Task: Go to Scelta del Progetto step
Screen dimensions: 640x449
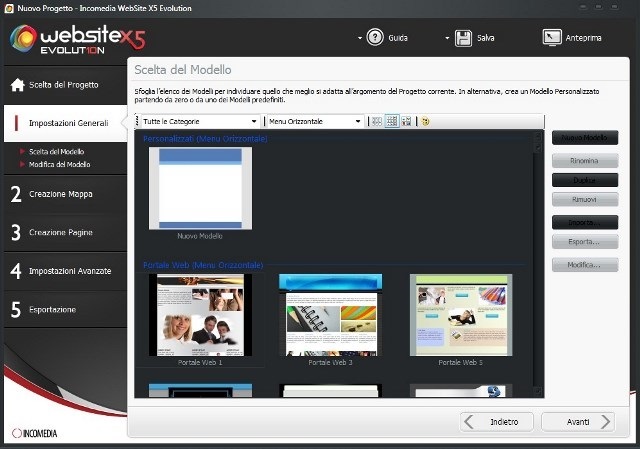Action: (65, 85)
